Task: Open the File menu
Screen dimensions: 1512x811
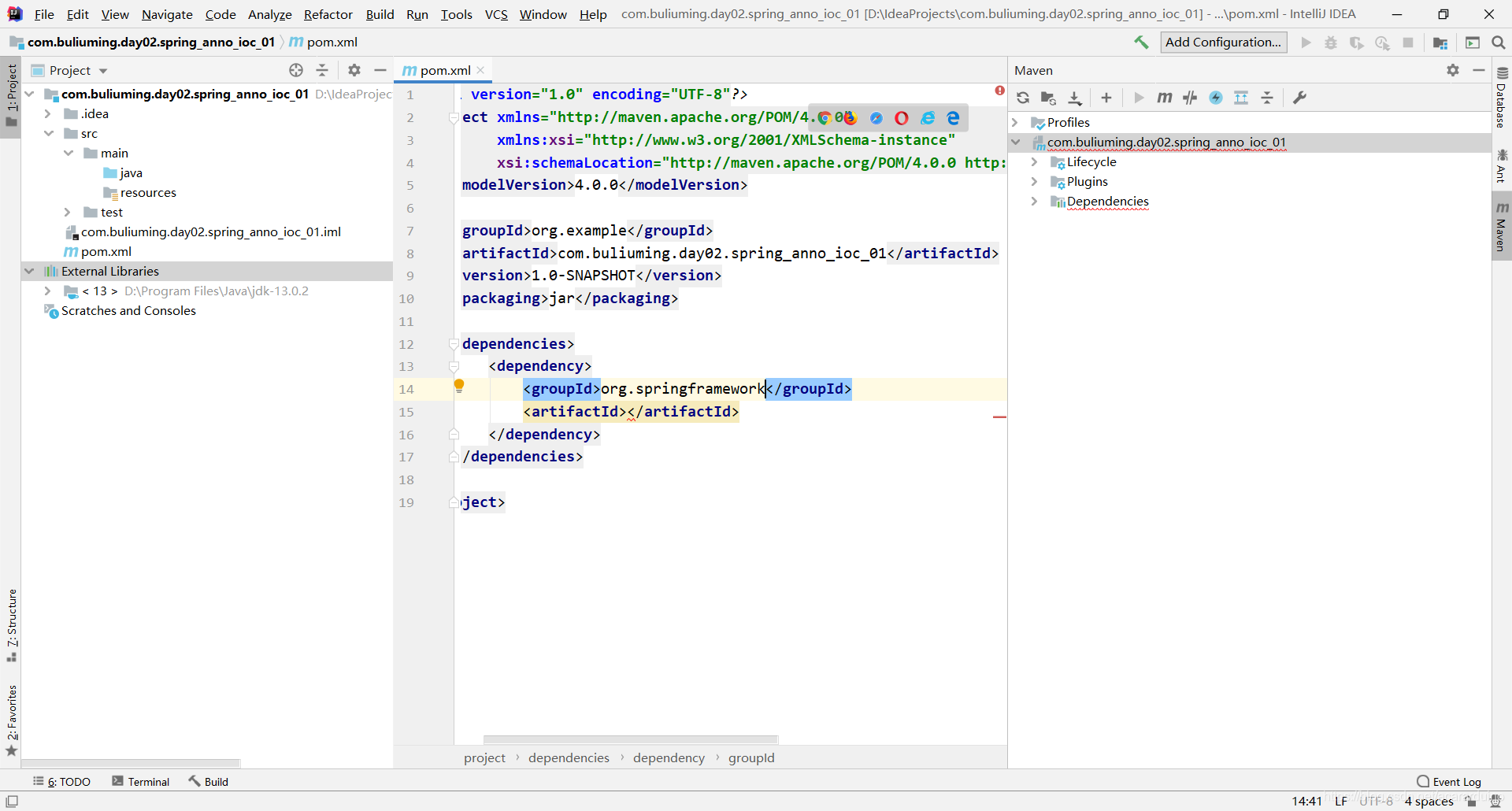Action: (44, 14)
